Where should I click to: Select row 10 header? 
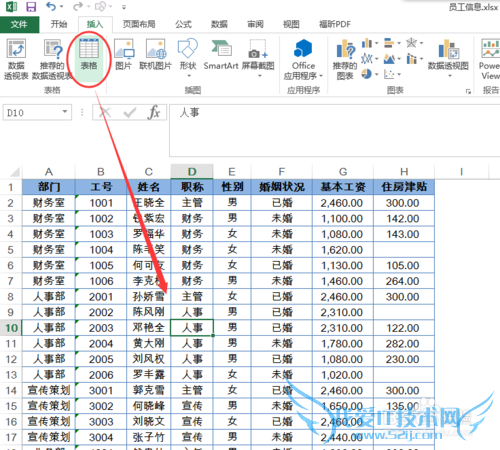(x=11, y=328)
